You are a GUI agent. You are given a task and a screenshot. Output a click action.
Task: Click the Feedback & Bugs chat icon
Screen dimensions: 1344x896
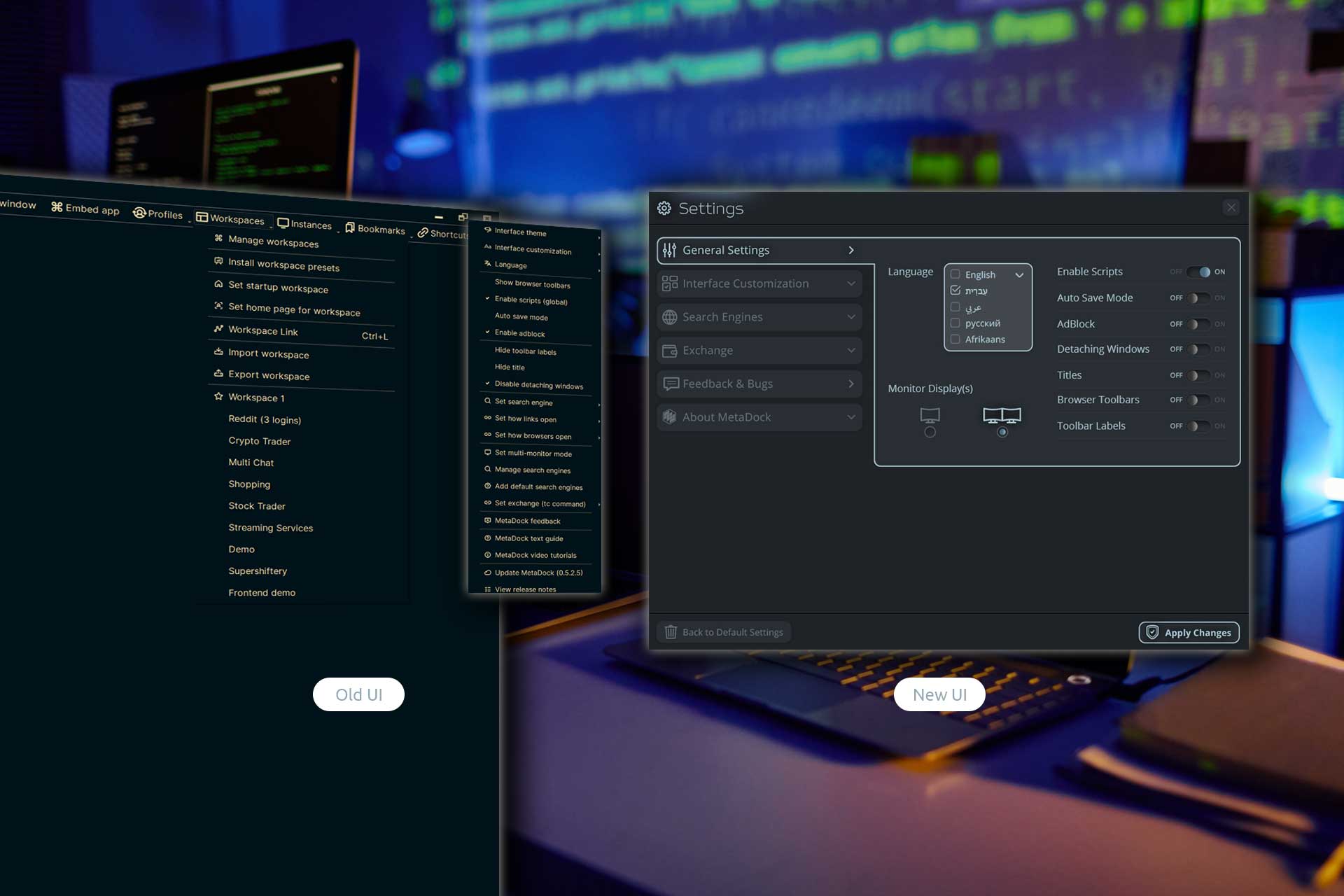pos(670,384)
